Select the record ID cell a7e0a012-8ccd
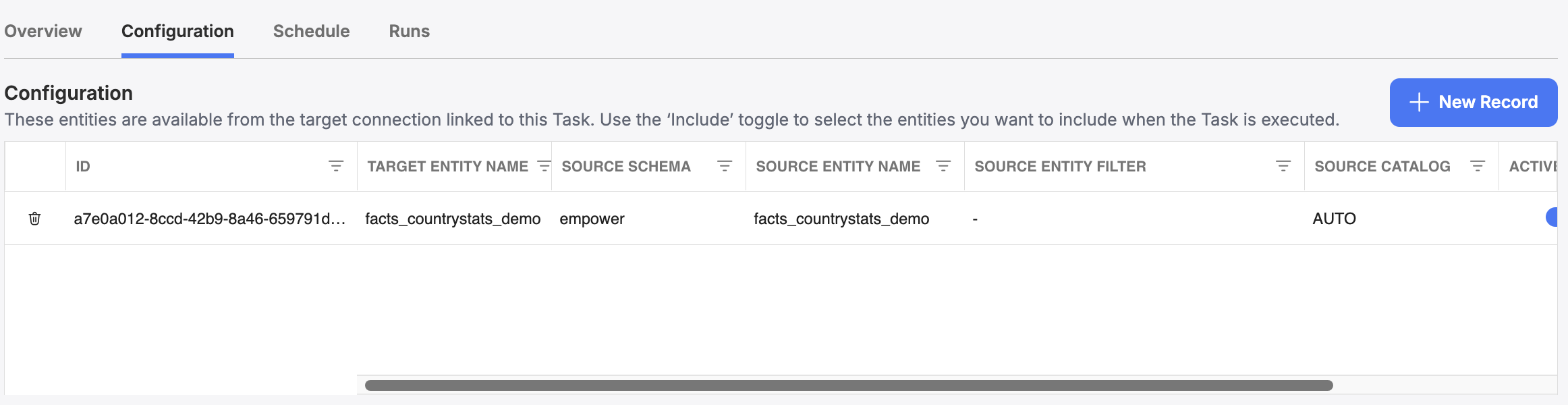Image resolution: width=1568 pixels, height=405 pixels. tap(210, 219)
